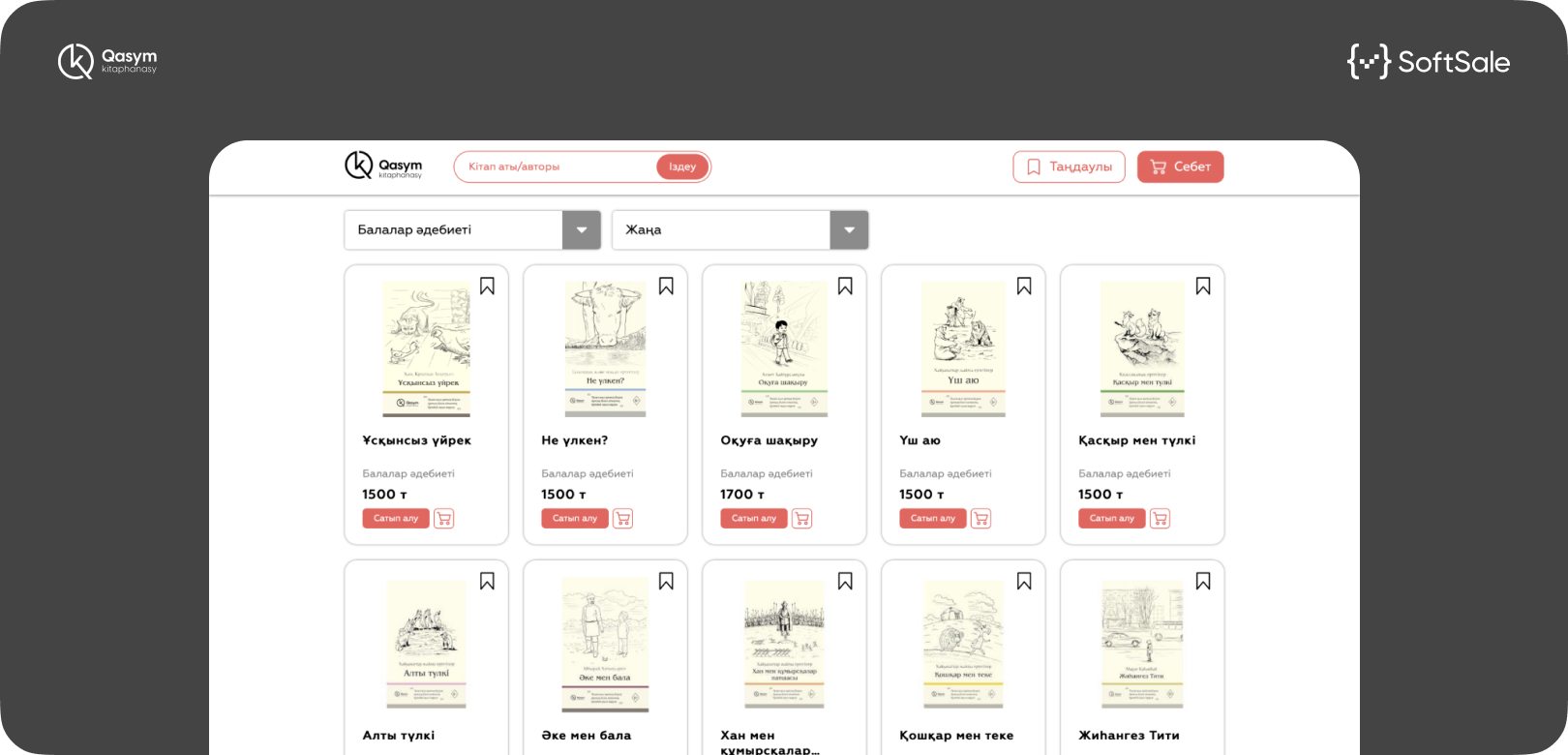This screenshot has width=1568, height=755.
Task: Click cart icon under Үш аю
Action: pos(981,519)
